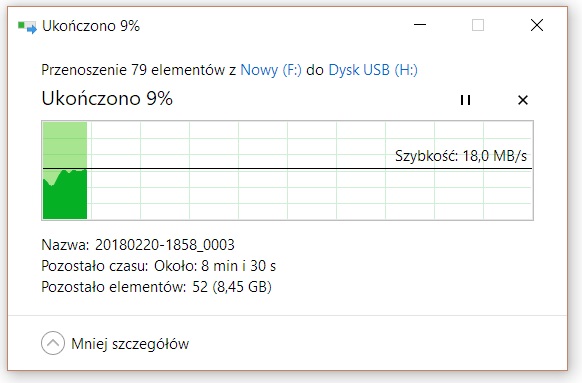Click the file name 20180220-1858_0003
This screenshot has height=383, width=582.
(165, 245)
